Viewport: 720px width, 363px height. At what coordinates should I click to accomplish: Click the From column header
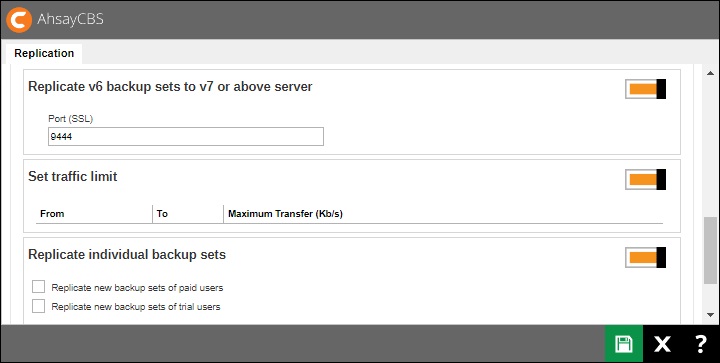[52, 213]
